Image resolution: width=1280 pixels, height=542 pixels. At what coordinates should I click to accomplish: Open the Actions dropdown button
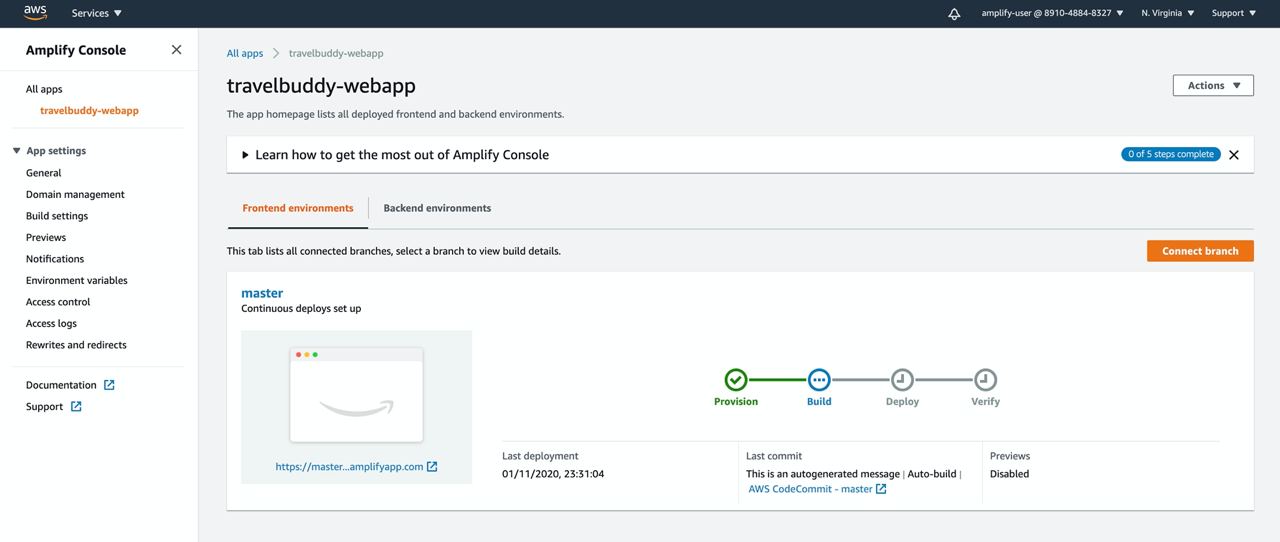pyautogui.click(x=1213, y=86)
